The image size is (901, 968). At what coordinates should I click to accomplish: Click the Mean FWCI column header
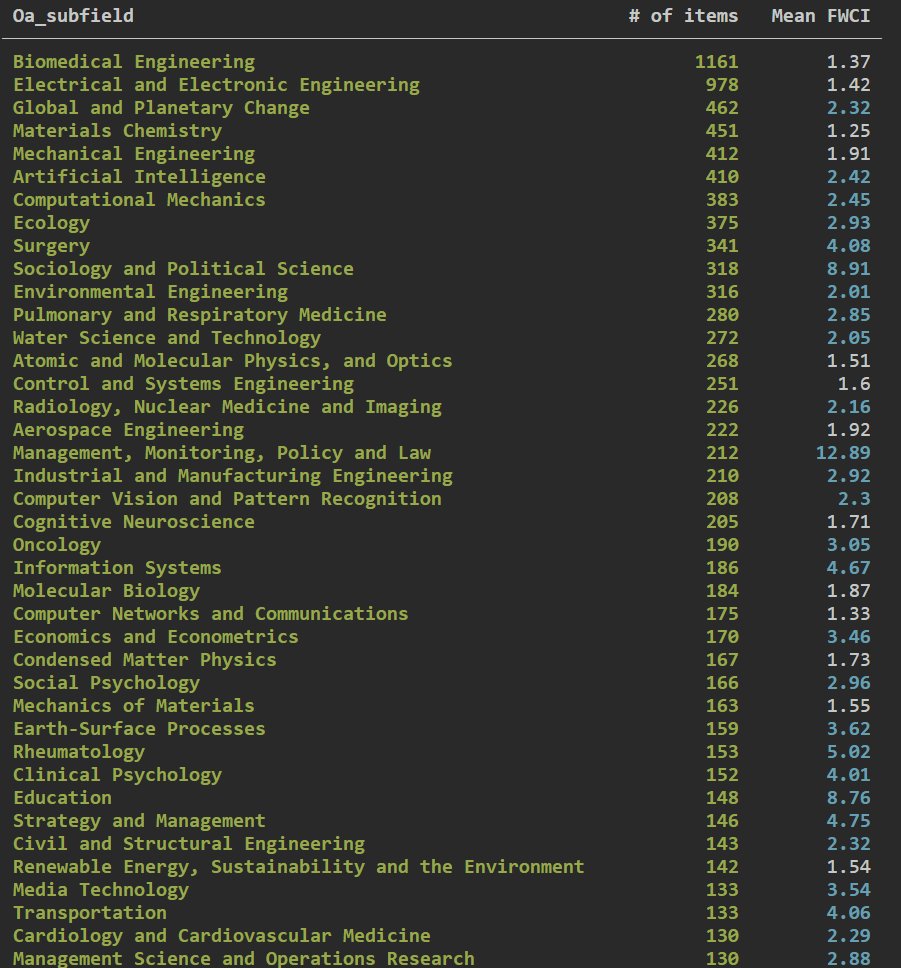(x=821, y=16)
